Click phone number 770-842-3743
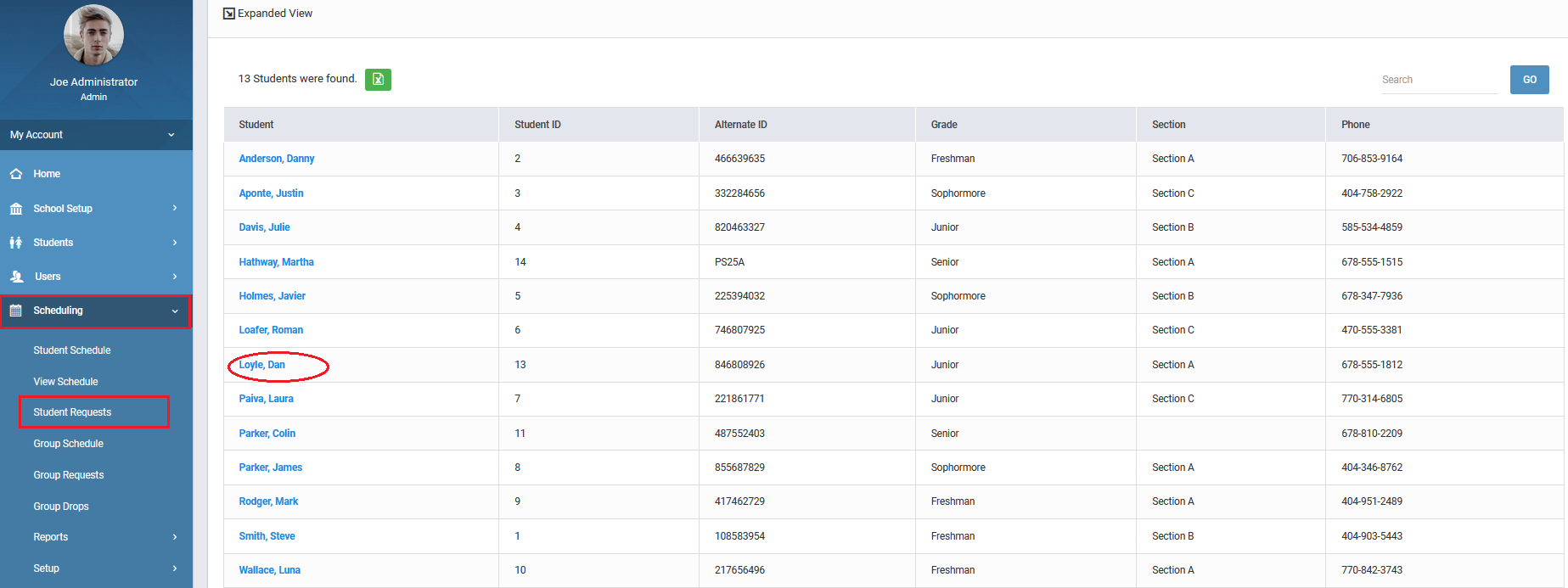 coord(1372,570)
